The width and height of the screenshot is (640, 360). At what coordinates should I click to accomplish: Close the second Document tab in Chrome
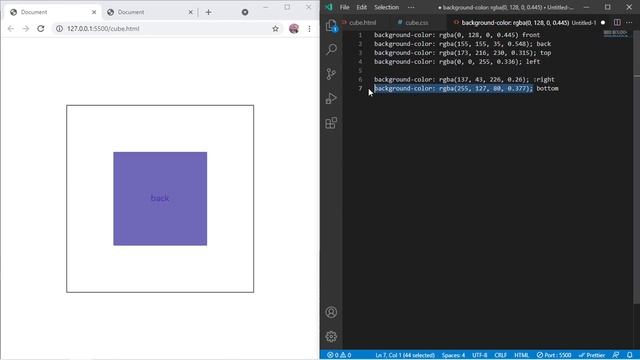[x=191, y=12]
